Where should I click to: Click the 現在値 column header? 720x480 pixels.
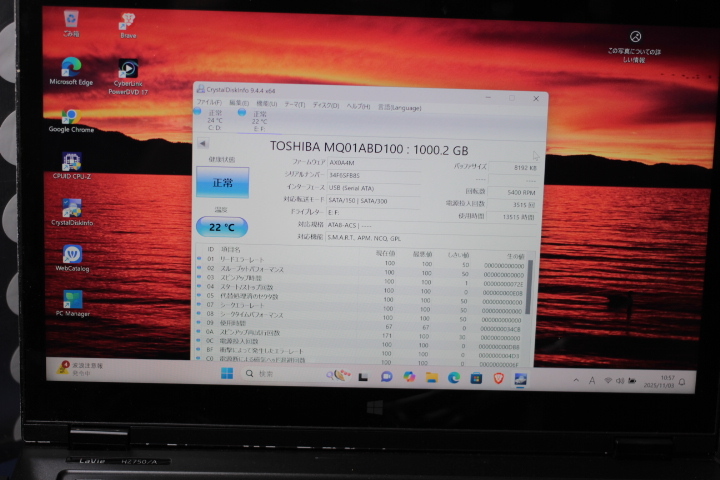pyautogui.click(x=385, y=253)
